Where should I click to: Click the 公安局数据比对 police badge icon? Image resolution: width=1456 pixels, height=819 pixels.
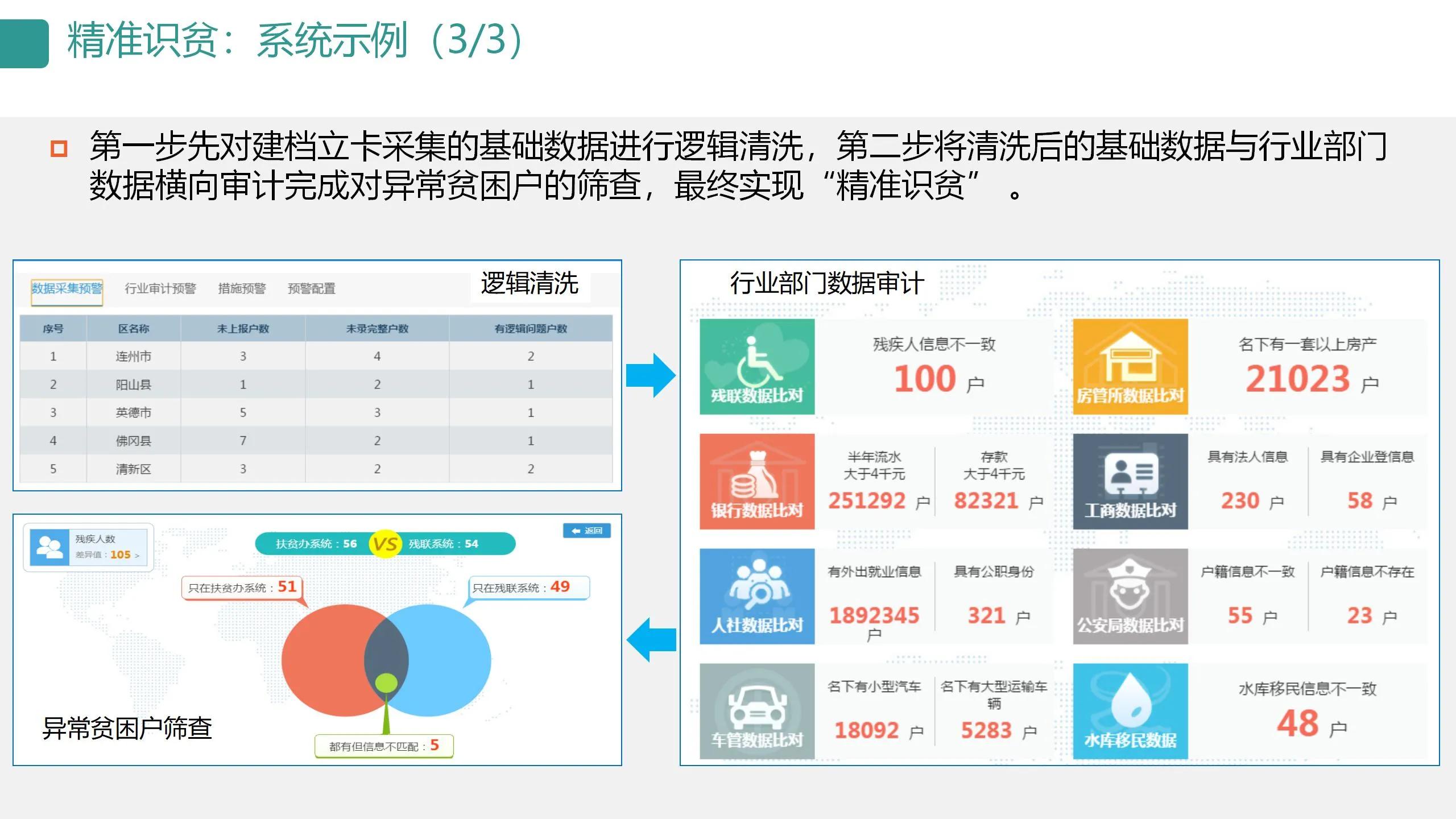1131,596
